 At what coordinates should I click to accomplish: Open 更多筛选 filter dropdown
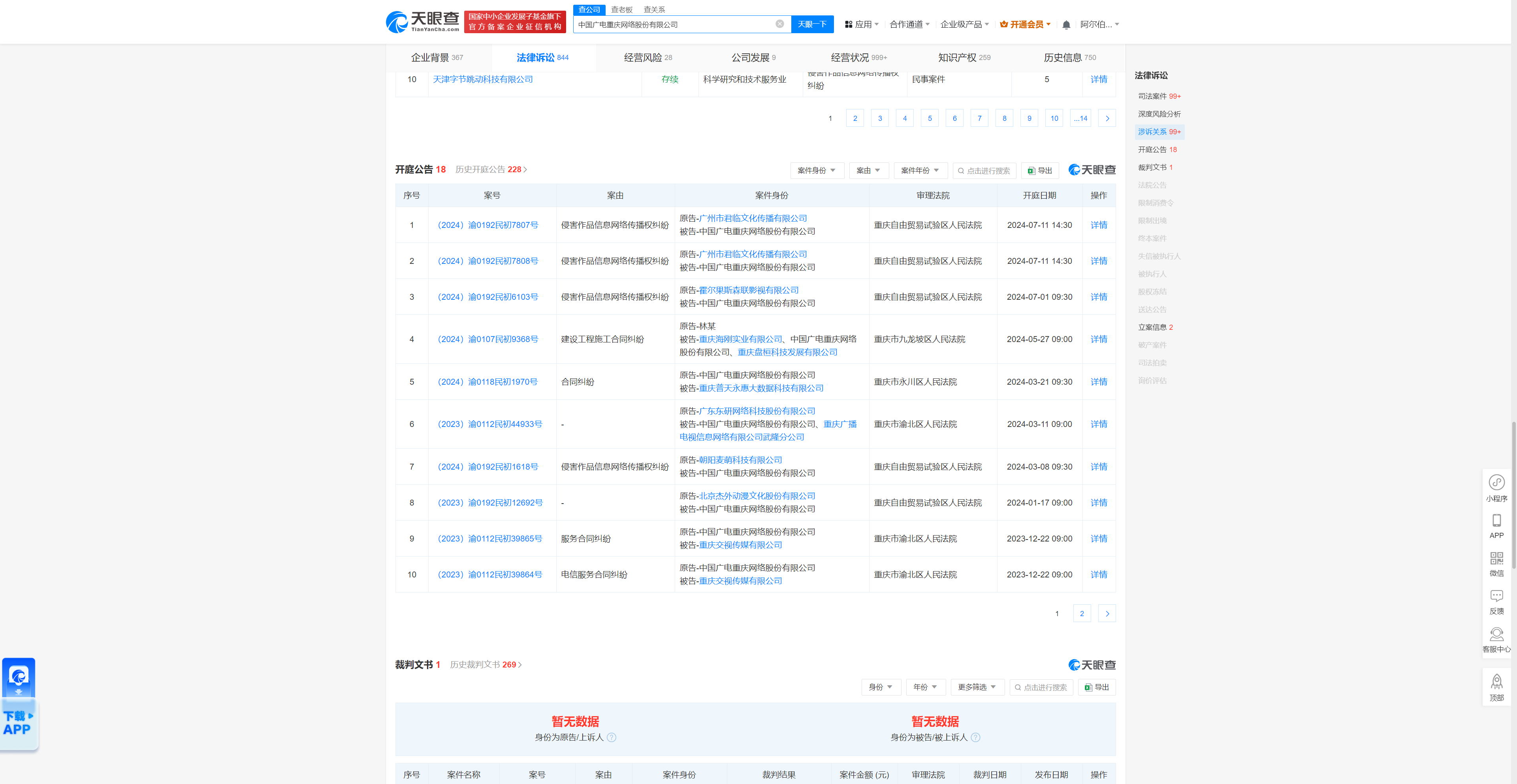pos(978,687)
